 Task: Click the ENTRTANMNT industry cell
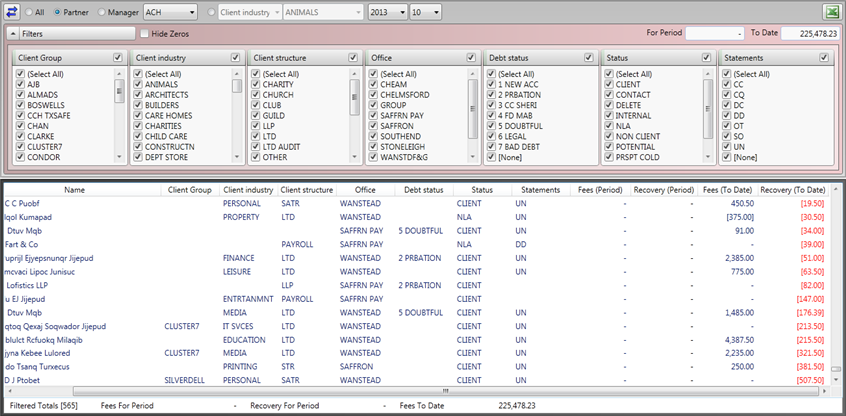point(248,299)
